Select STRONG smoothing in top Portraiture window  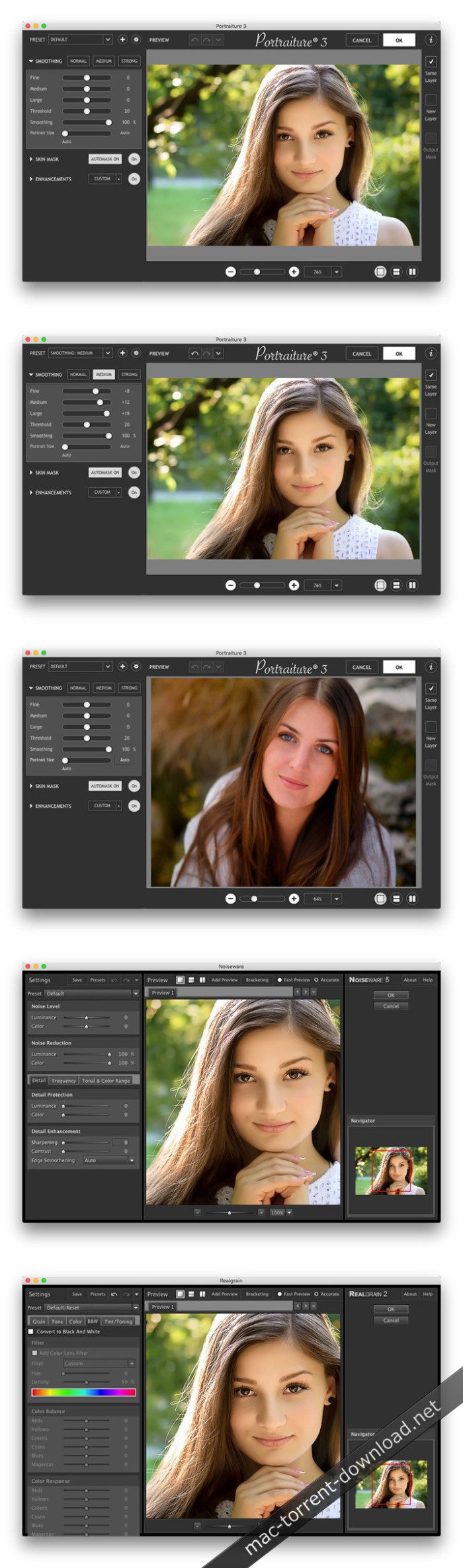(x=130, y=61)
